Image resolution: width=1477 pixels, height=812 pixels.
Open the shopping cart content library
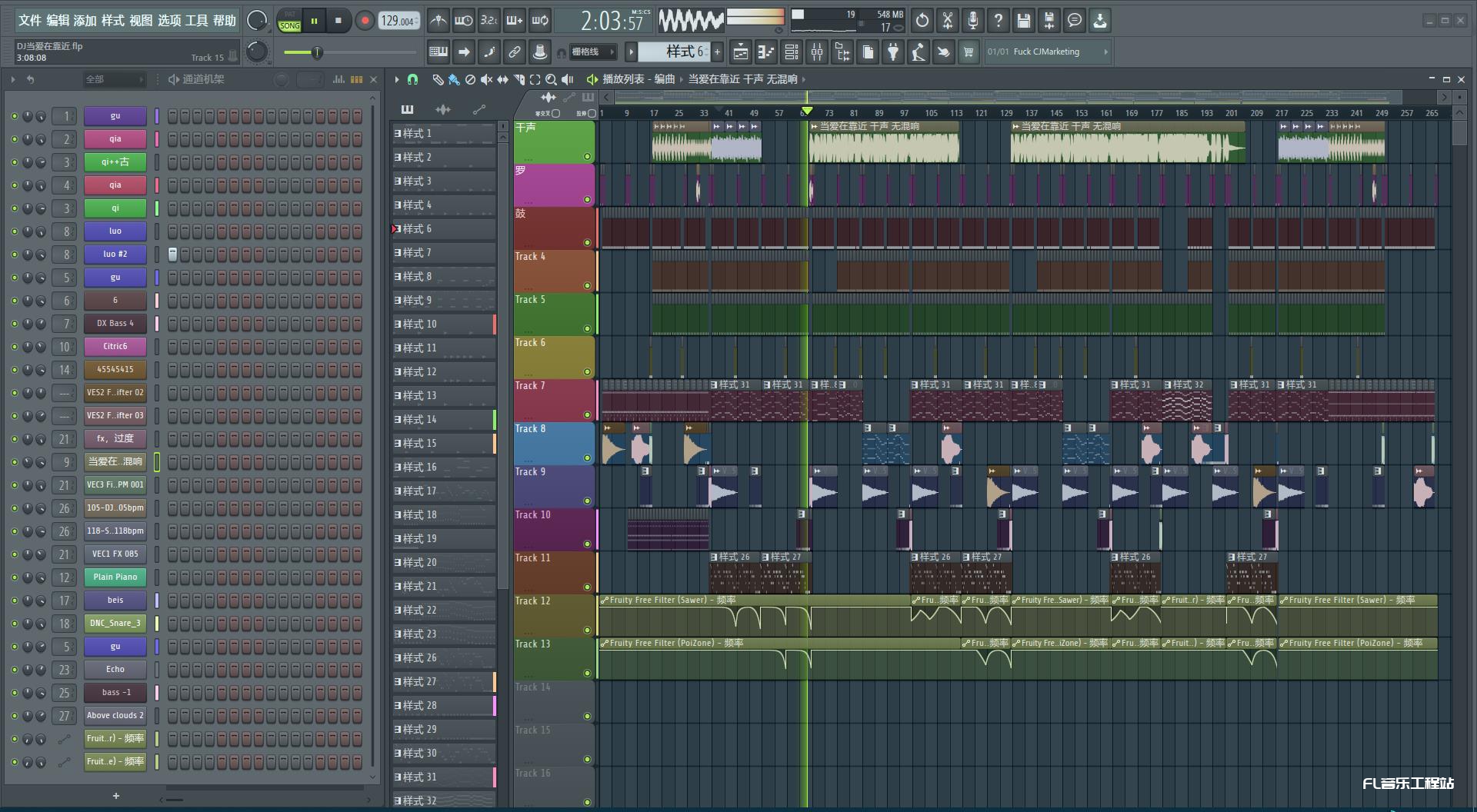coord(969,52)
